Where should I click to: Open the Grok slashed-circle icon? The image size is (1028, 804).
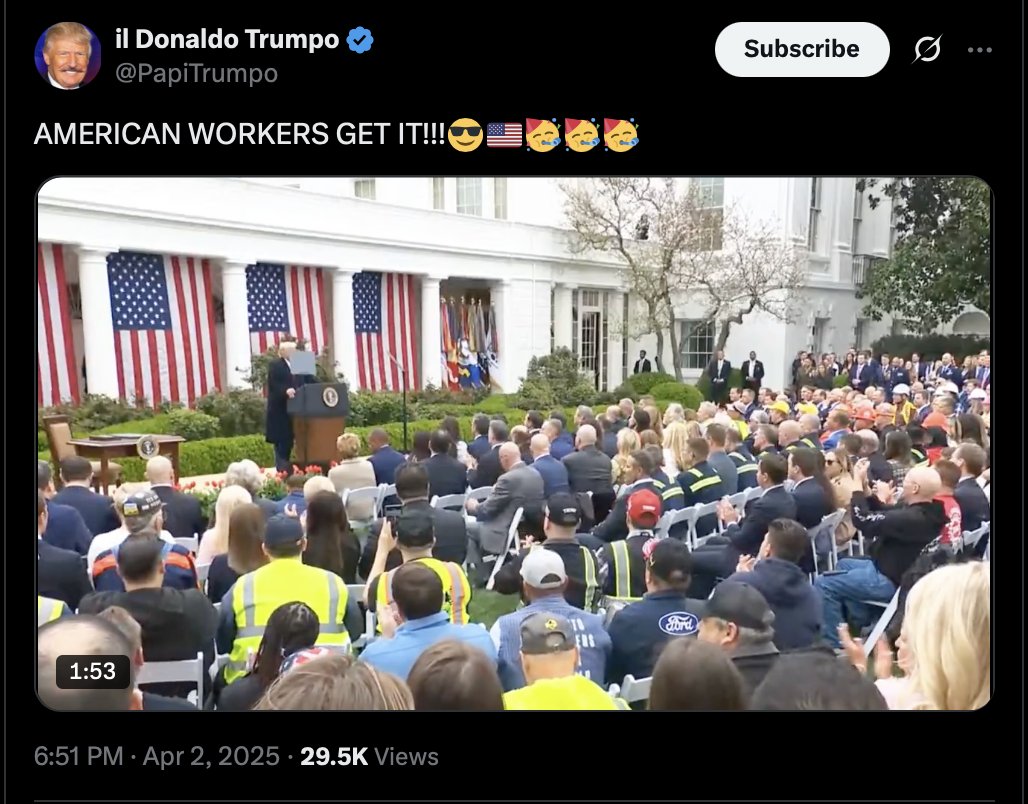[x=926, y=49]
